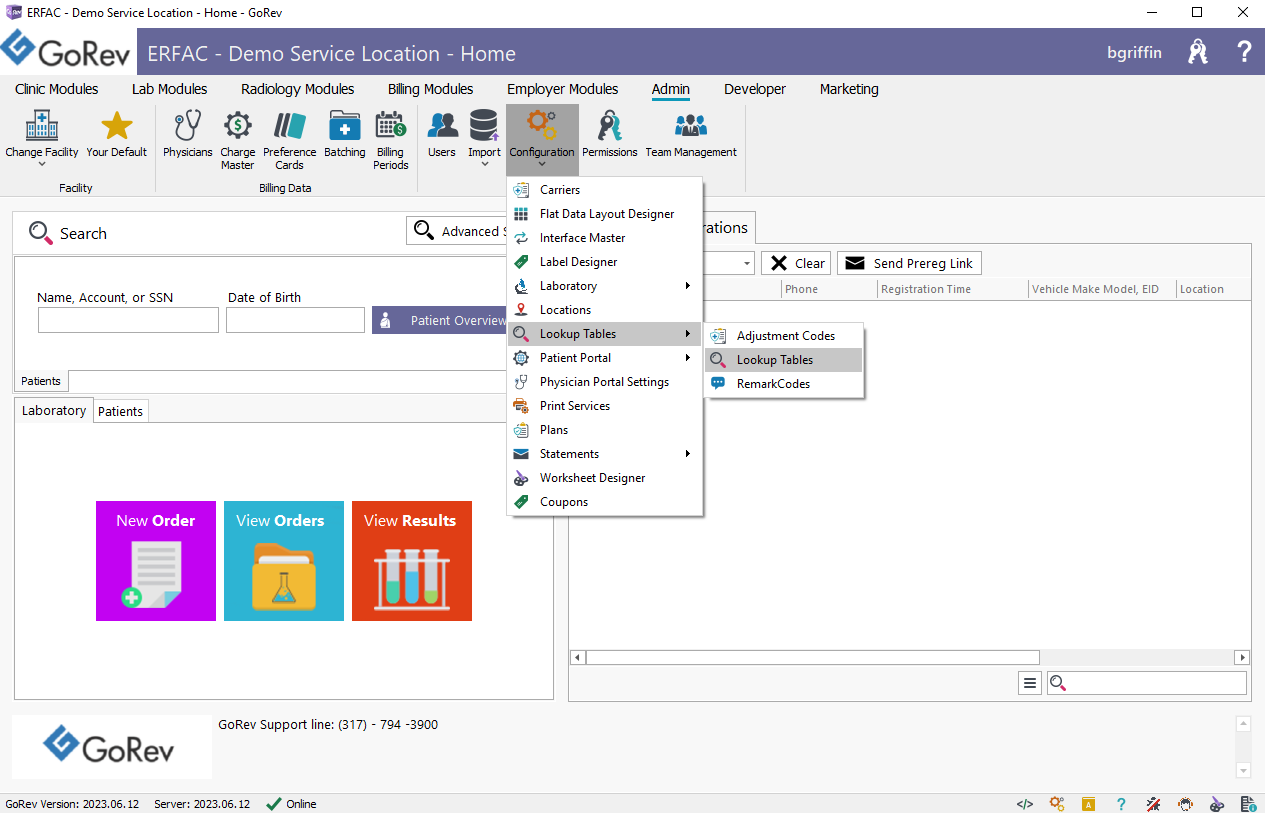The image size is (1265, 813).
Task: Click the Clear button
Action: 796,263
